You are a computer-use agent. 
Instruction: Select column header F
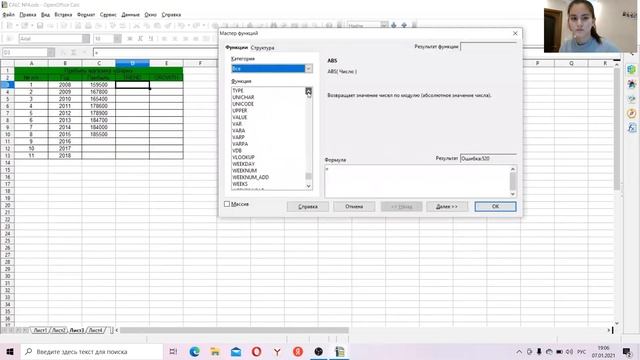click(200, 63)
